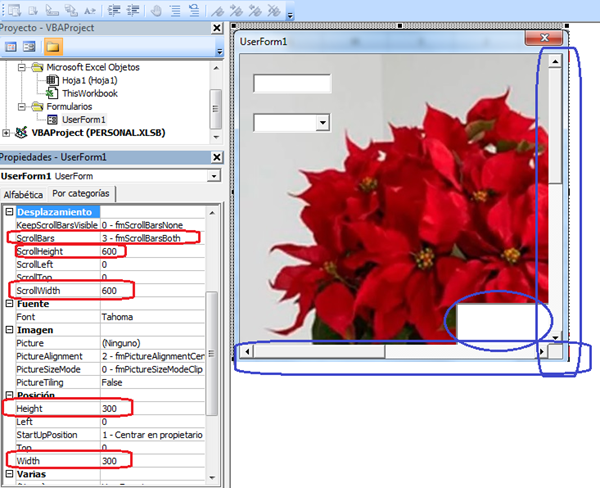
Task: Click the ScrollBars value 3 - fmScrollBarsBoth
Action: tap(141, 238)
